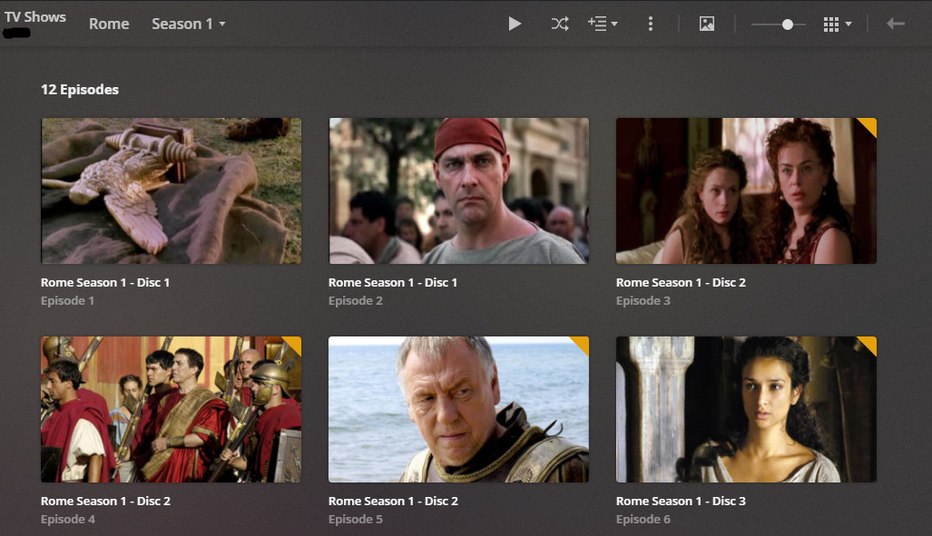Click Rome Season 1 - Disc 2 title above Episode 5
The height and width of the screenshot is (536, 932).
(393, 501)
